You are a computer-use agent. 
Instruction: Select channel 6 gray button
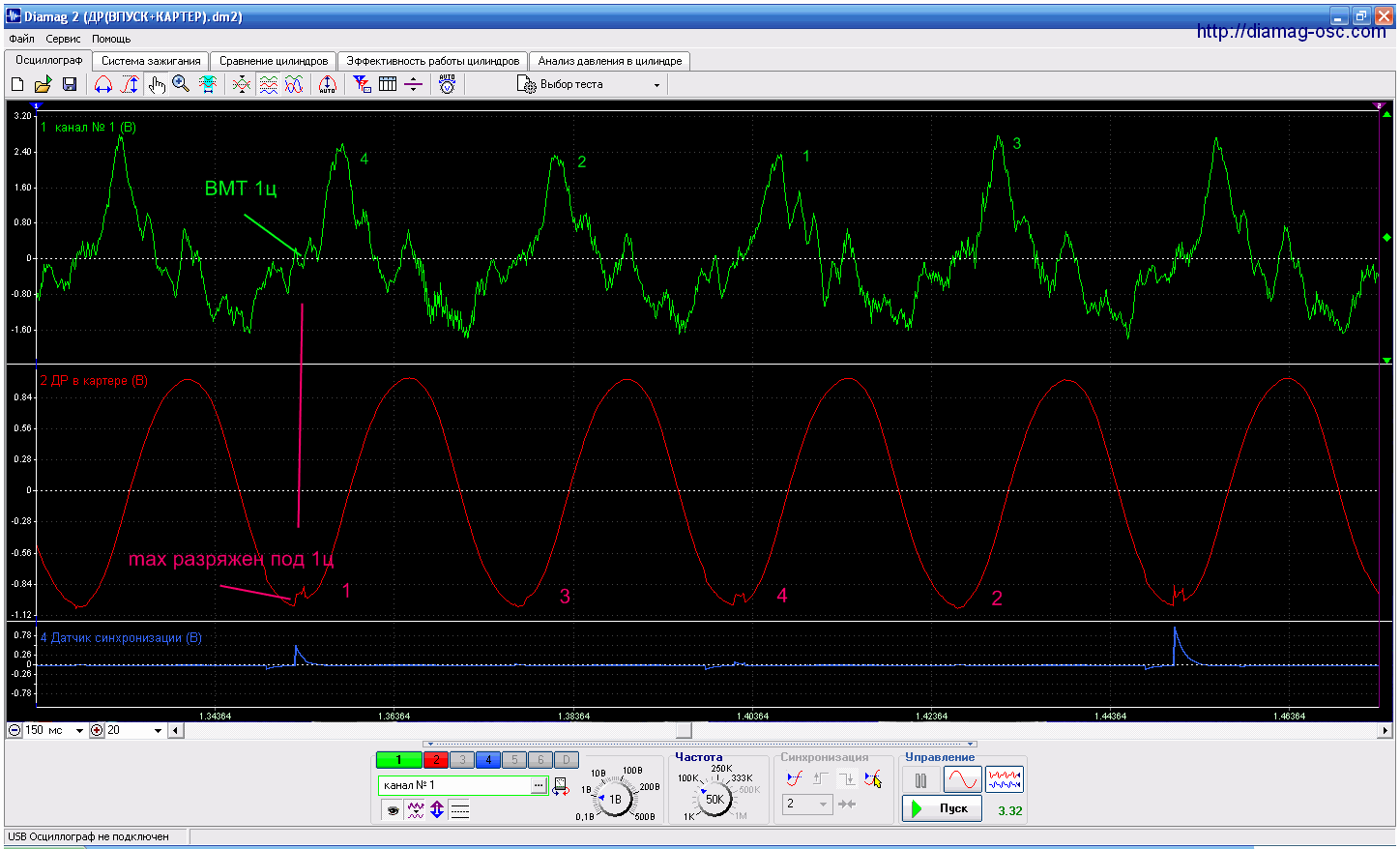(x=540, y=760)
